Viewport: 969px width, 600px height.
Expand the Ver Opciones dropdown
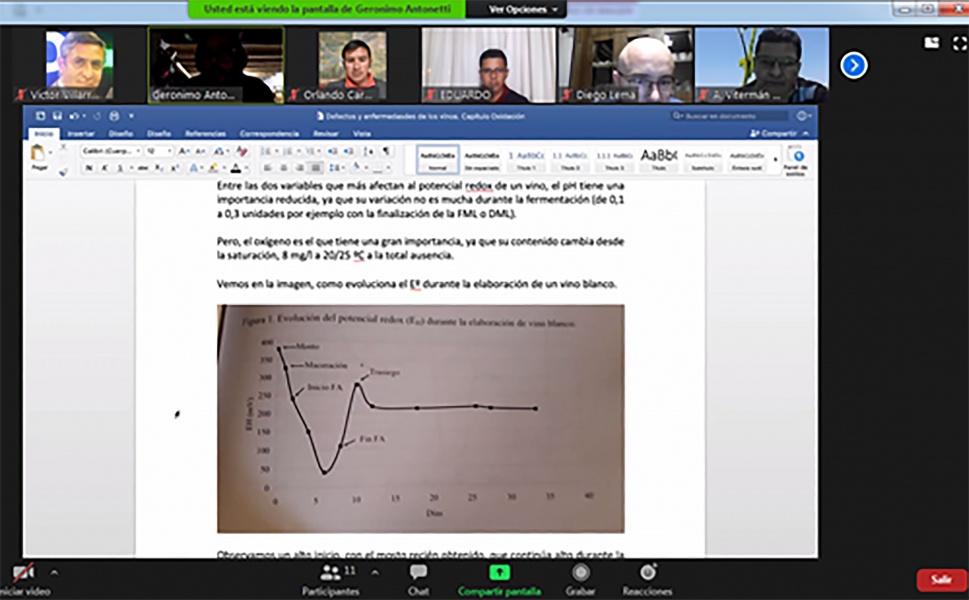tap(523, 9)
